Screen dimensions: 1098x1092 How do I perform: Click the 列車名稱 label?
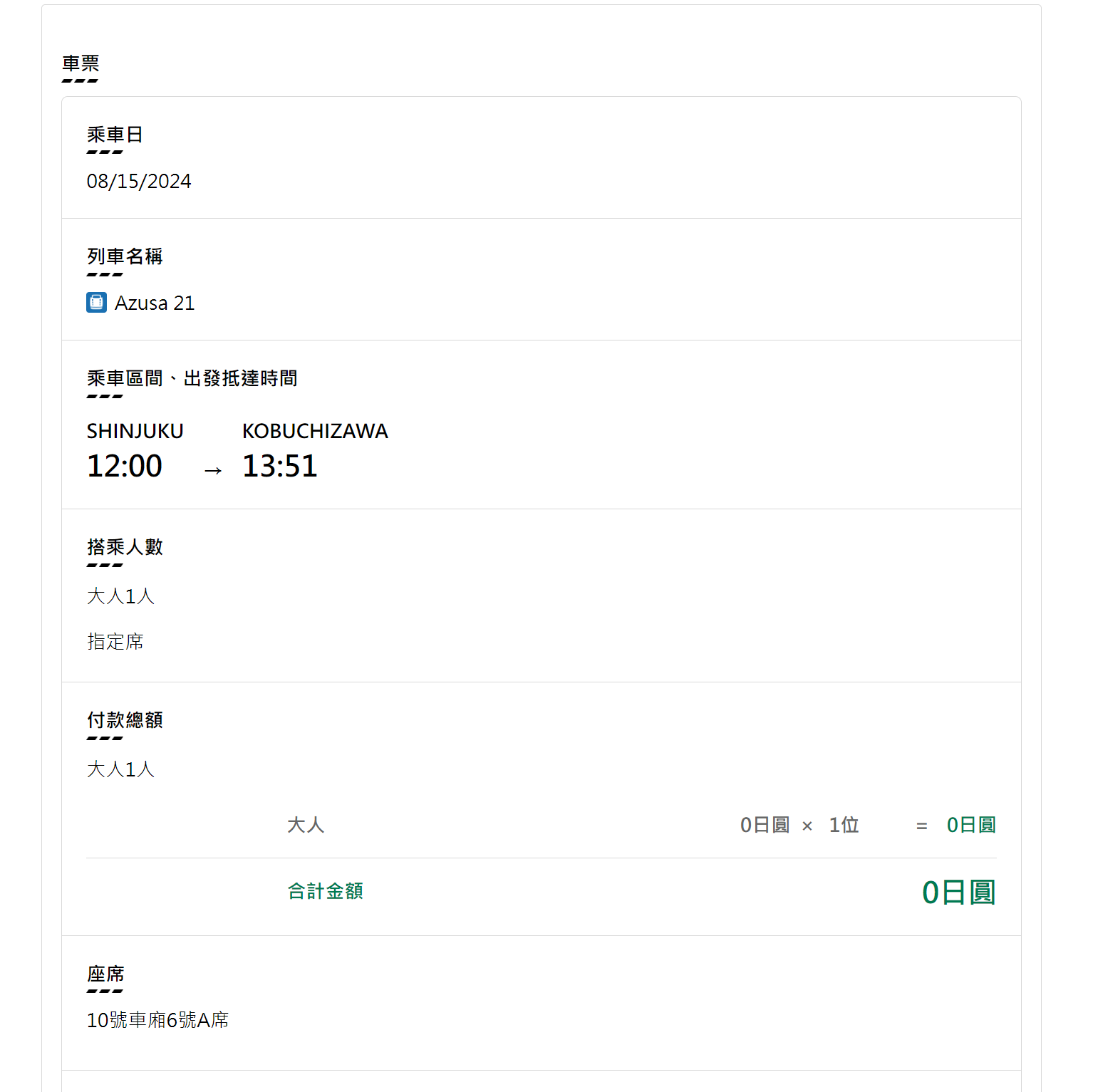click(125, 256)
